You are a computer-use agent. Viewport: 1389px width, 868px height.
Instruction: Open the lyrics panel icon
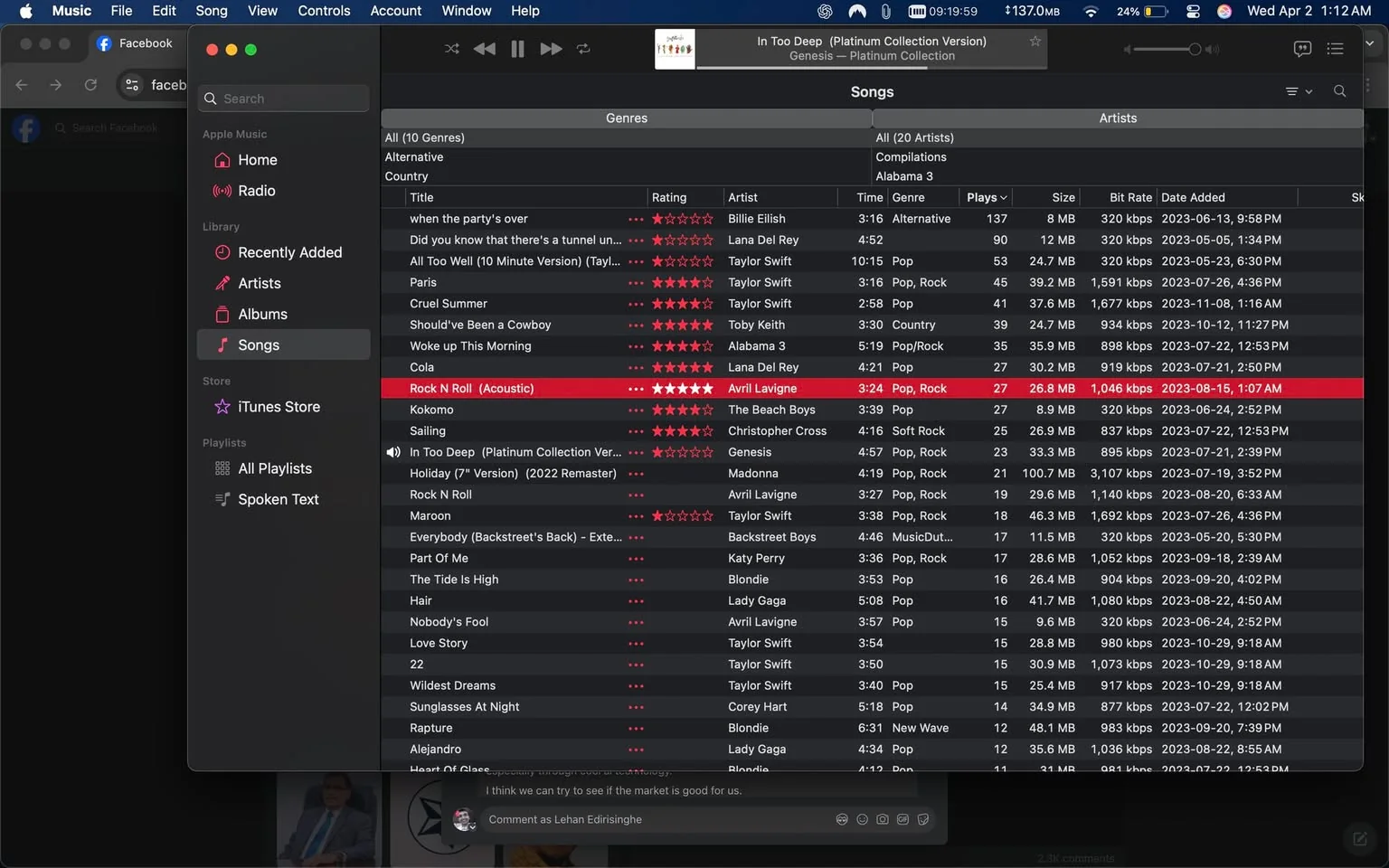click(x=1302, y=49)
